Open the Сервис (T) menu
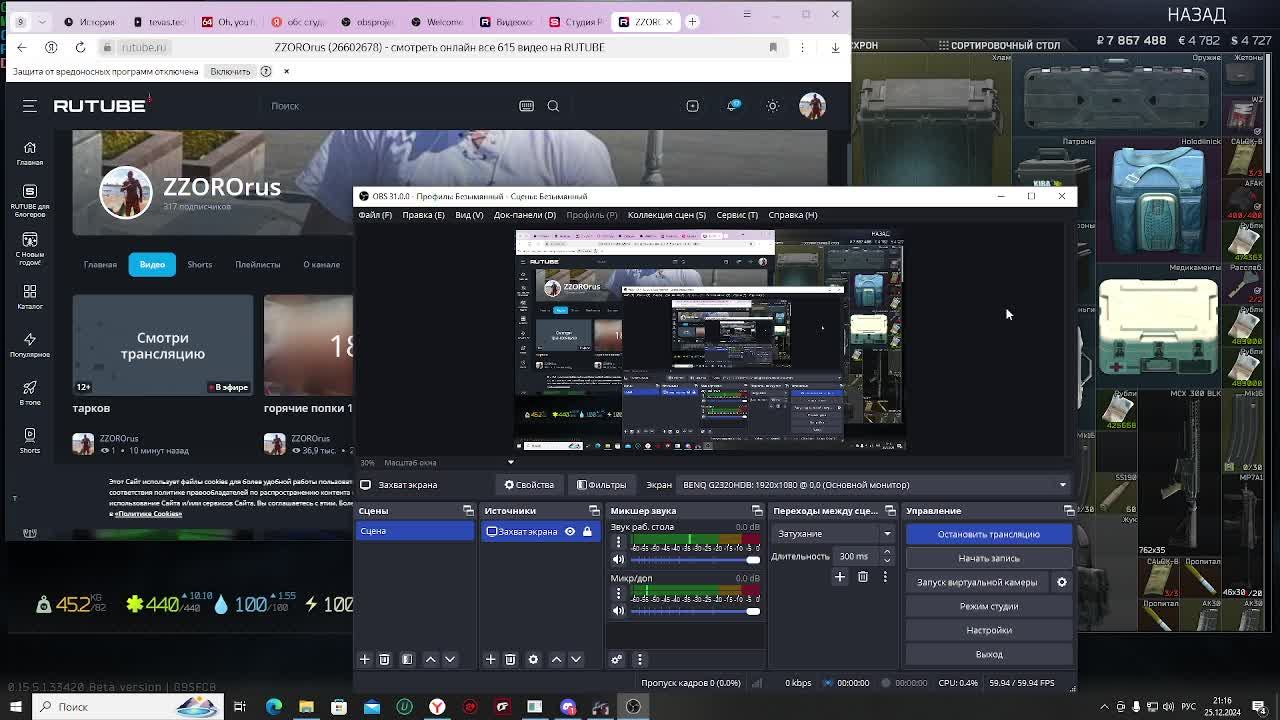 [x=737, y=215]
